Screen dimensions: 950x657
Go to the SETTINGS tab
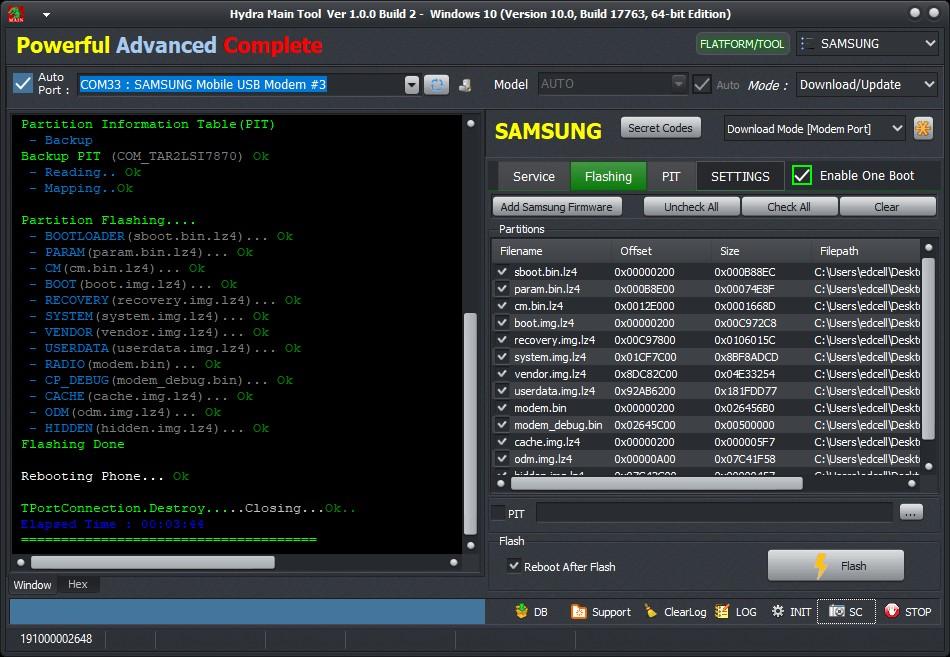point(740,176)
